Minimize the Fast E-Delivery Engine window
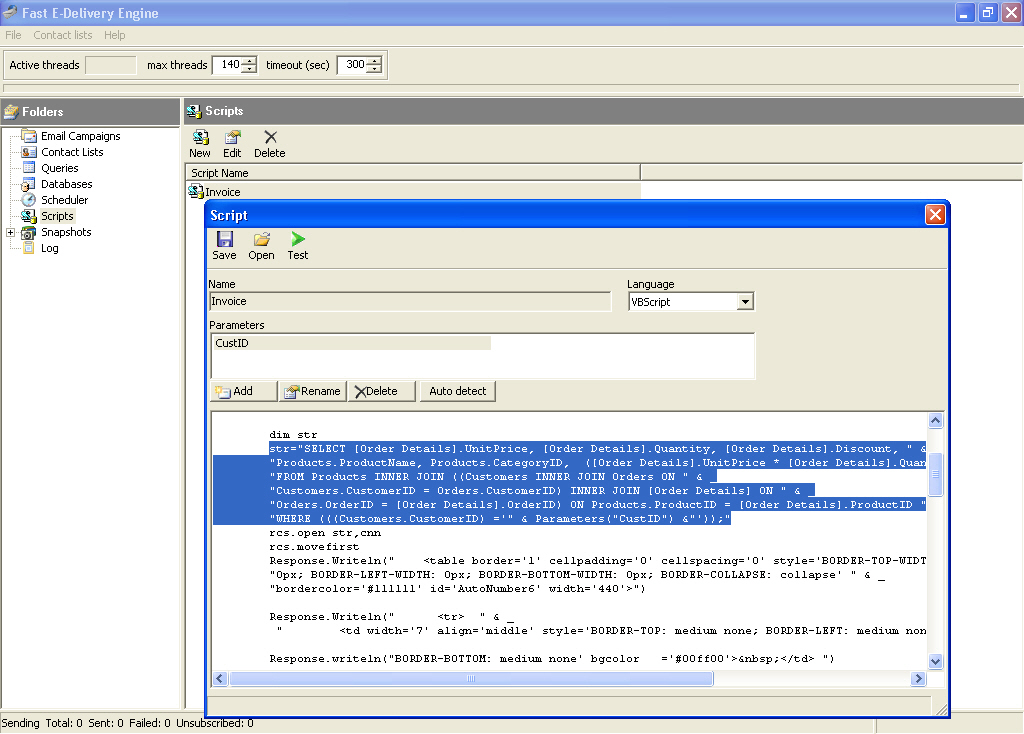The width and height of the screenshot is (1024, 734). pyautogui.click(x=964, y=12)
